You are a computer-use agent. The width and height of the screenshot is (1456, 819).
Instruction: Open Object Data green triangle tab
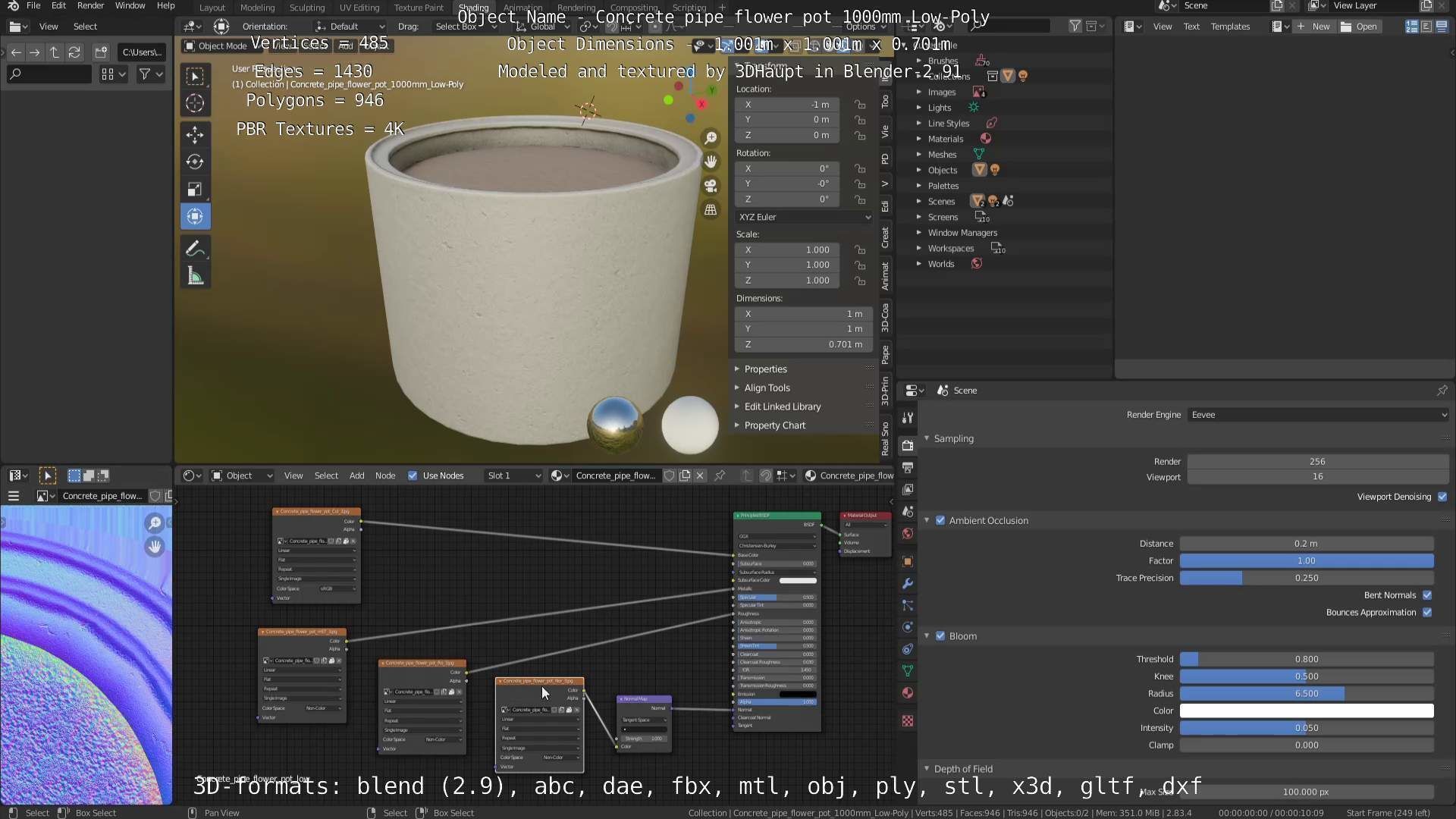coord(908,671)
